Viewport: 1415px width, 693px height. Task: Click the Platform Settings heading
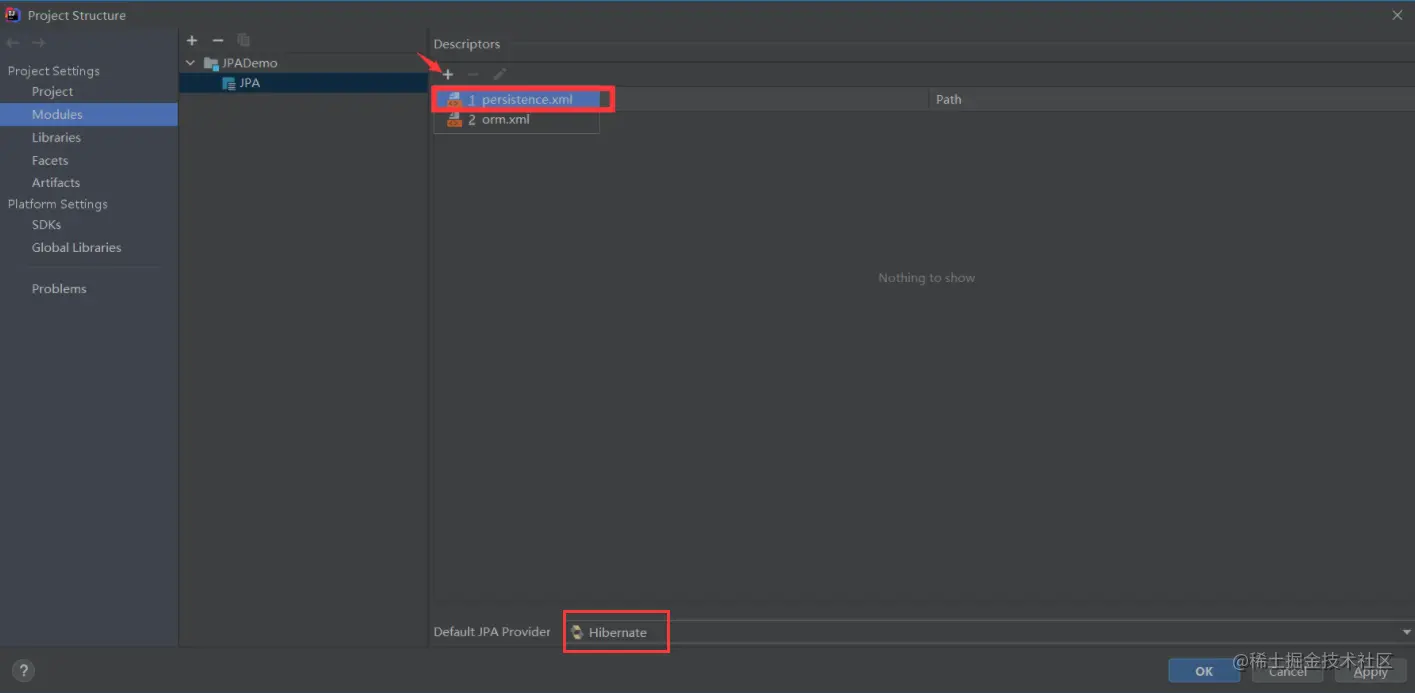(58, 204)
